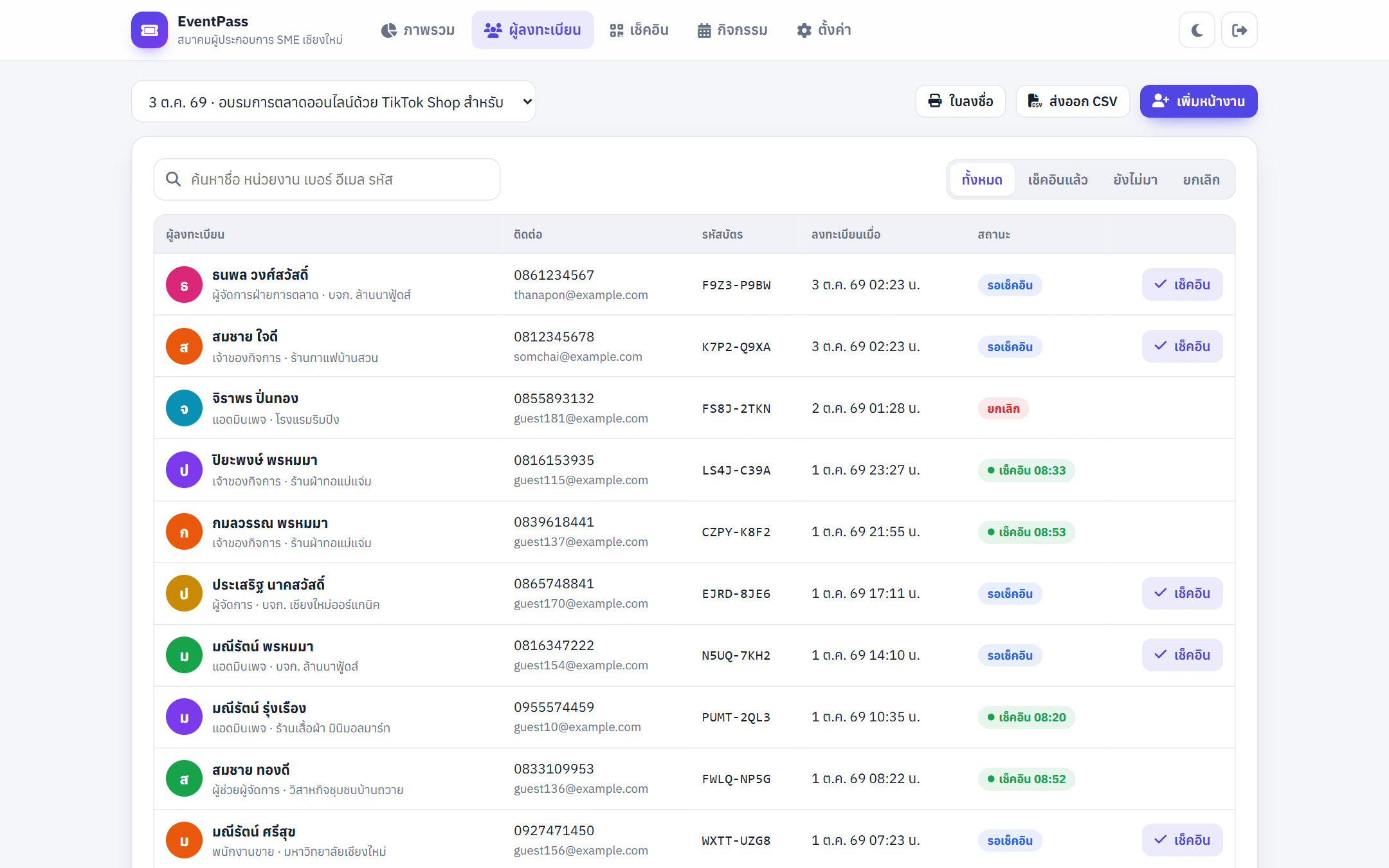The height and width of the screenshot is (868, 1389).
Task: Click the ใบลงชื่อ print button
Action: (961, 102)
